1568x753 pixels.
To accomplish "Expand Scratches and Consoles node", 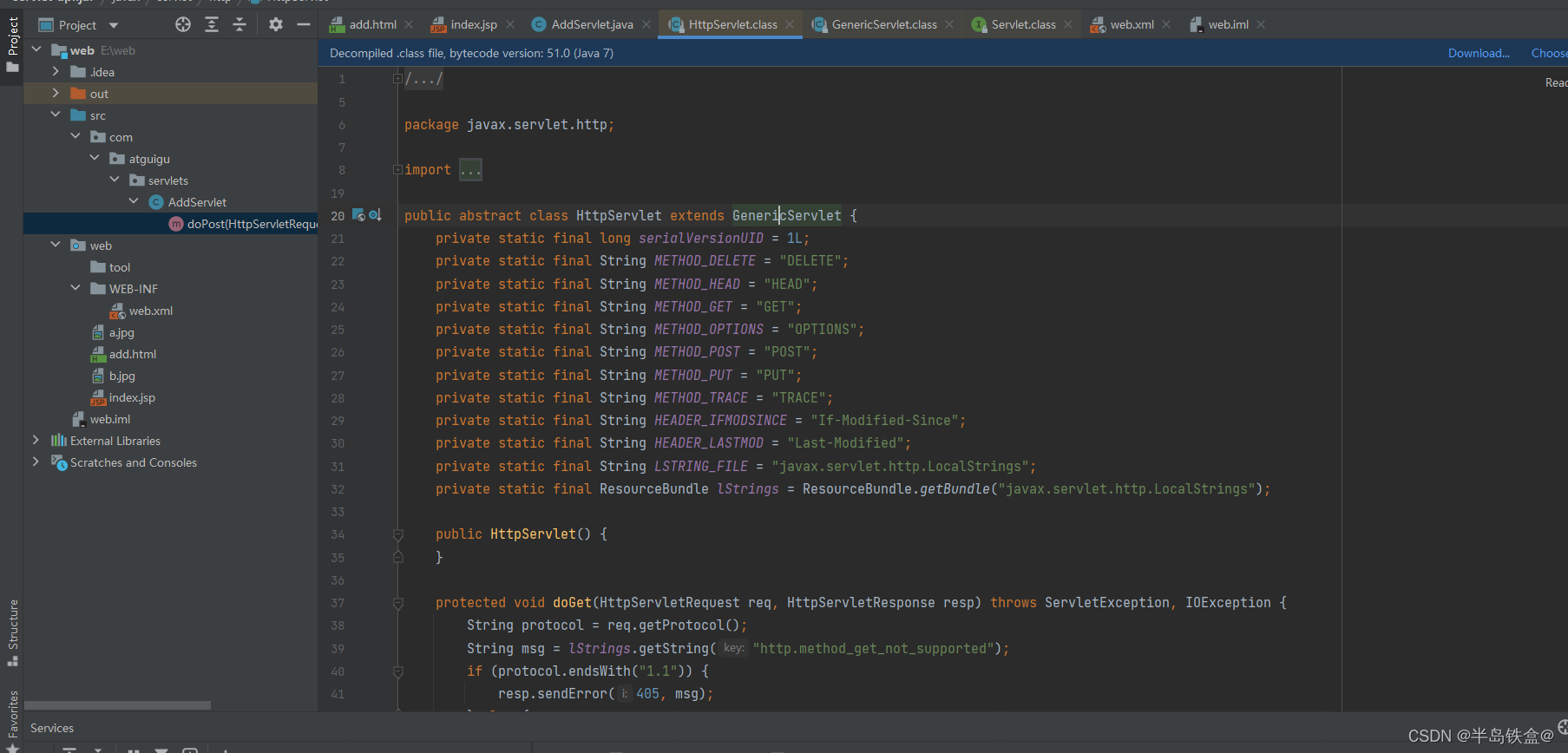I will pyautogui.click(x=36, y=462).
